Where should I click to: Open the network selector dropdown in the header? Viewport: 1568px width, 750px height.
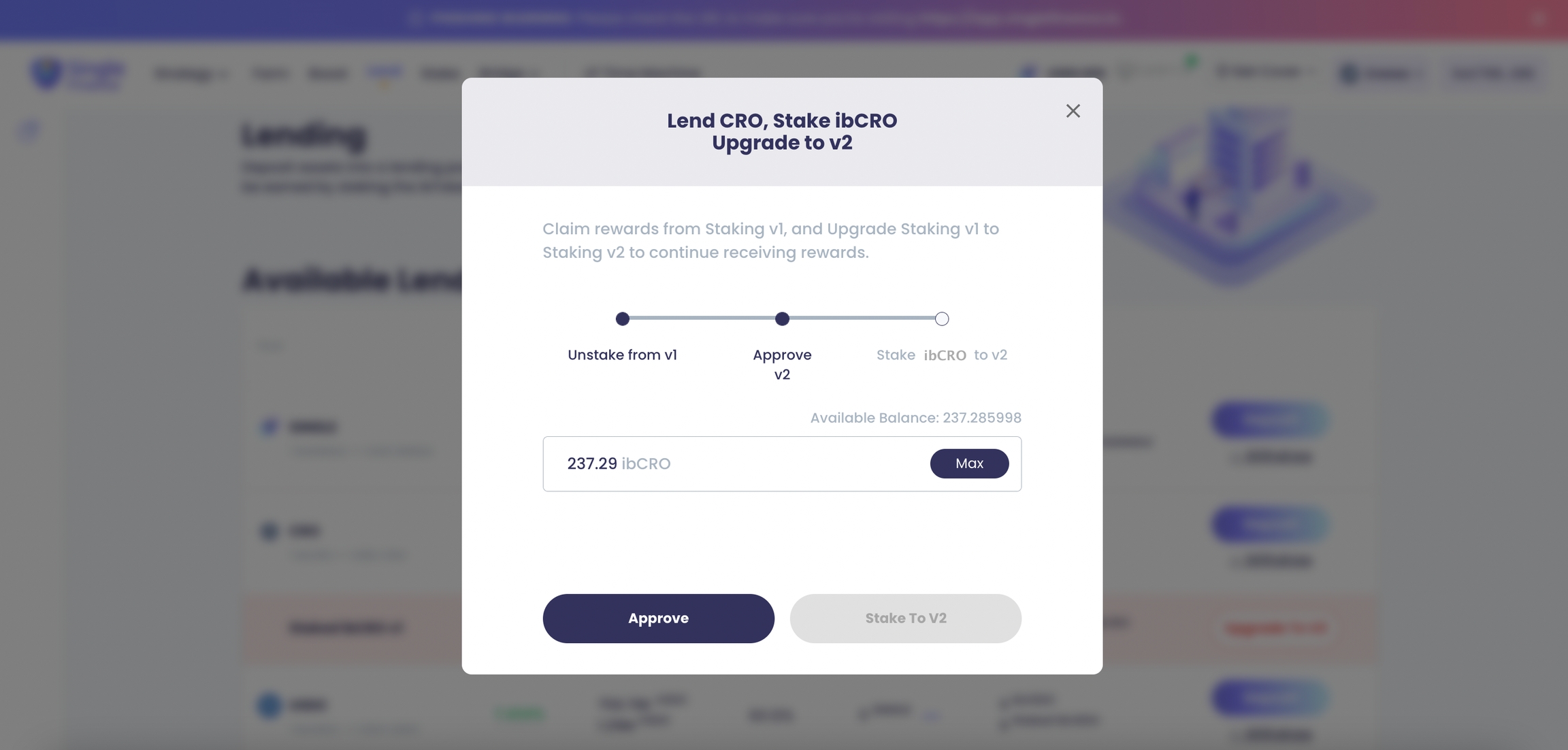pyautogui.click(x=1380, y=73)
